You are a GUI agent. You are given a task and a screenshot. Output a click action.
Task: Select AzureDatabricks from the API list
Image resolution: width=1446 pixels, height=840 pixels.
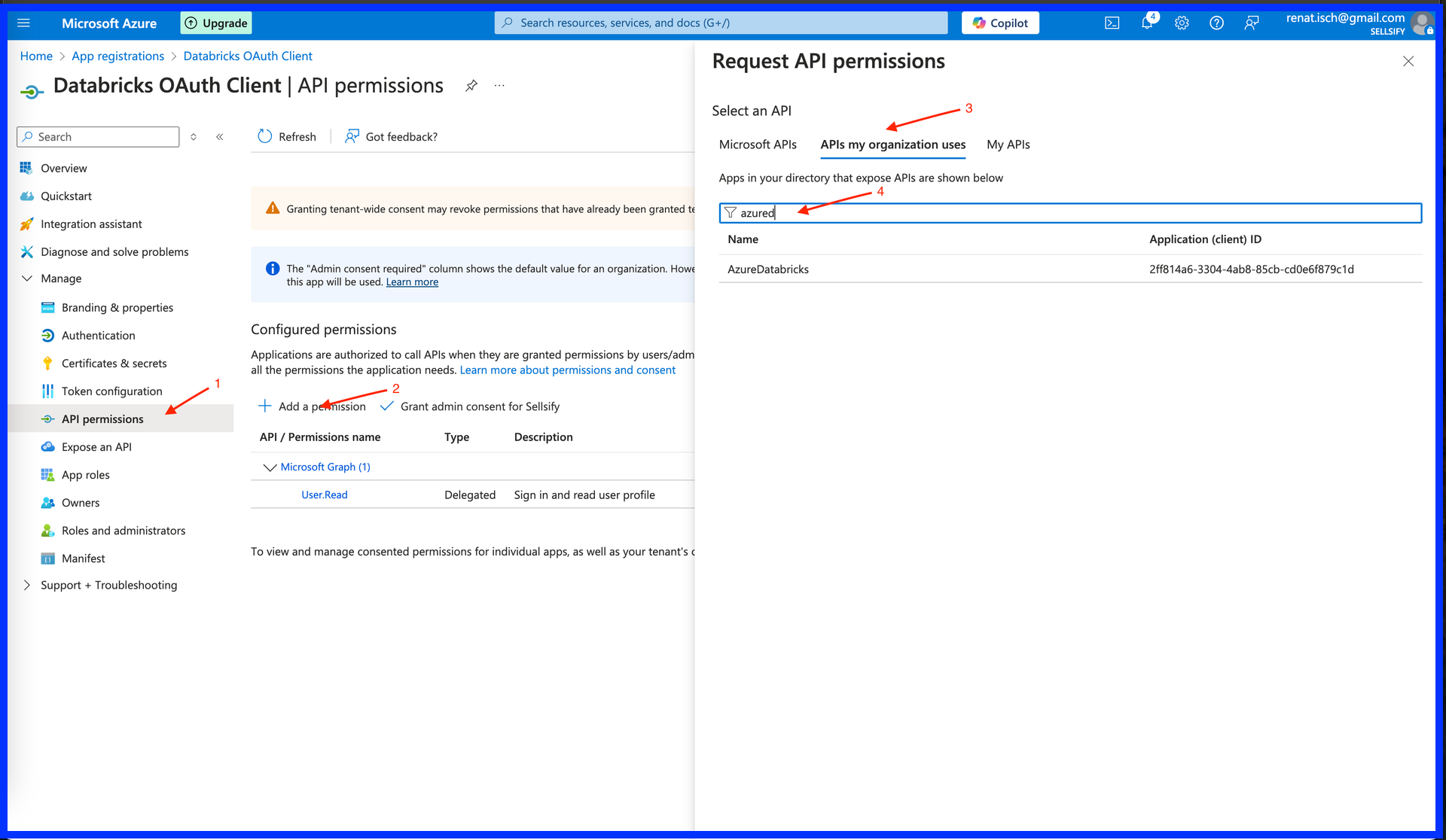pos(767,269)
